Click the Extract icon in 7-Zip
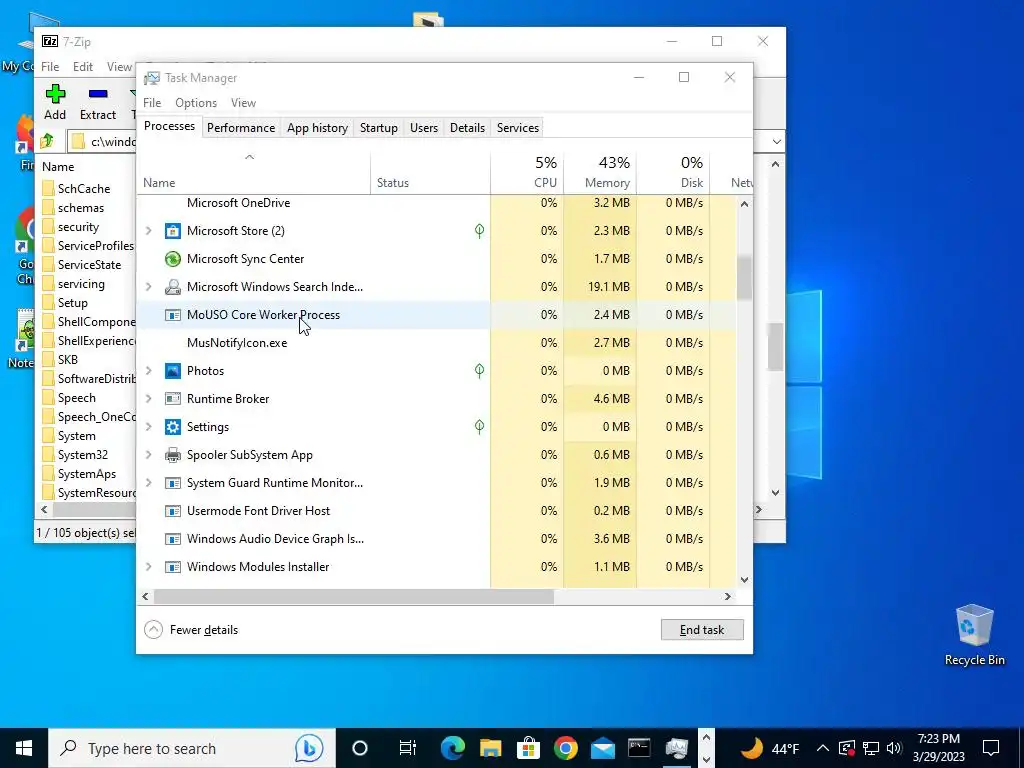The image size is (1024, 768). click(x=98, y=94)
